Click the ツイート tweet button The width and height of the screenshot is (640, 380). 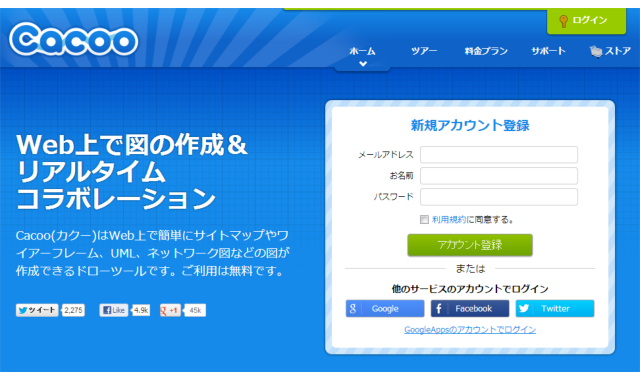37,310
